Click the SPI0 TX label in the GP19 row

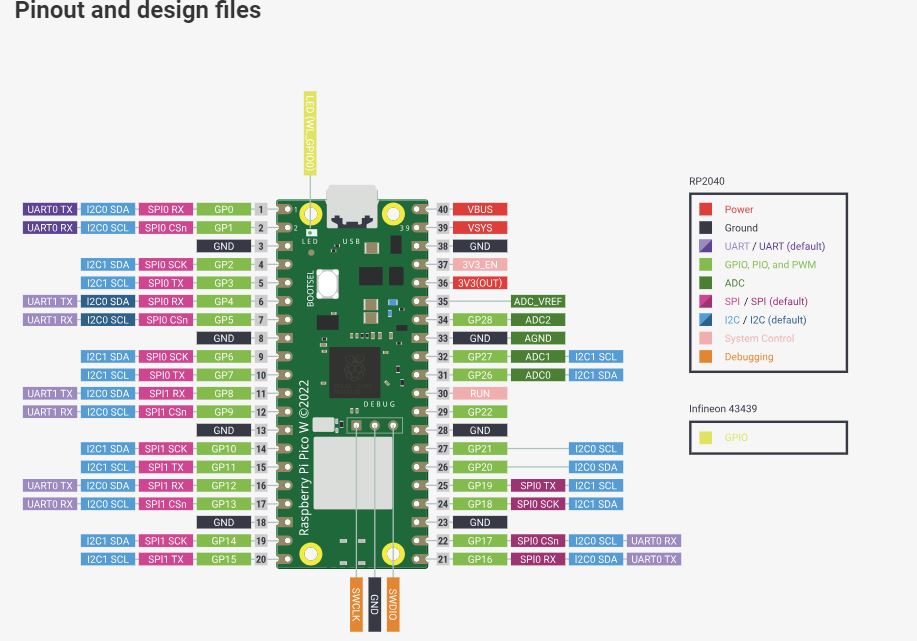tap(537, 485)
